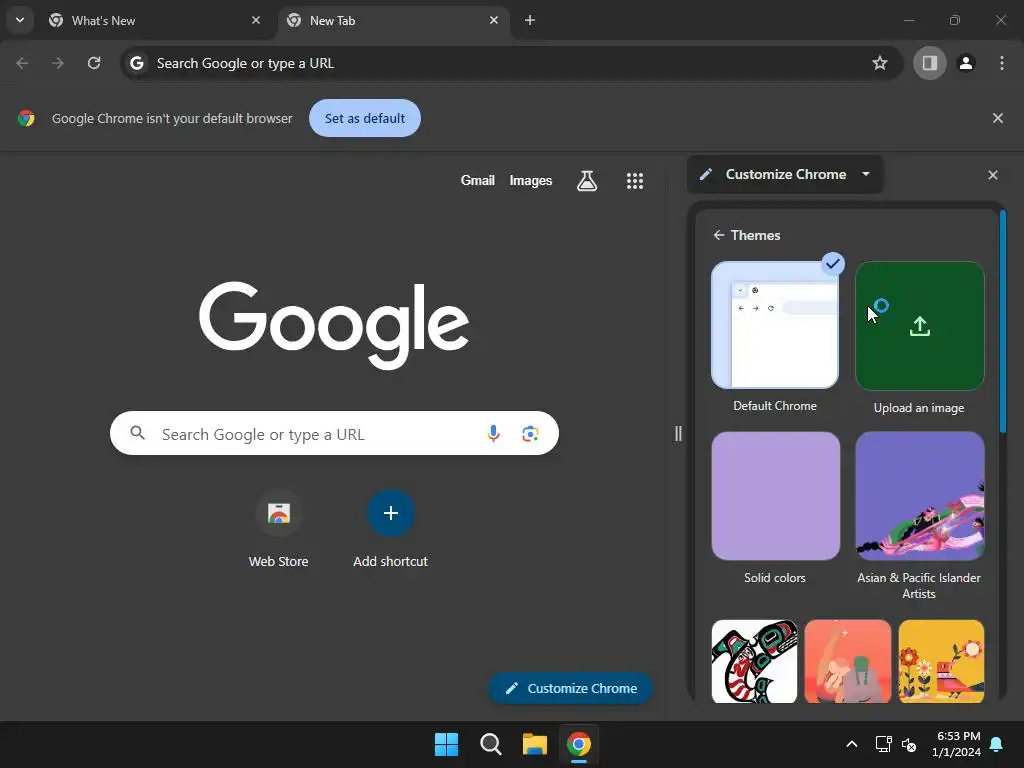
Task: Select the black and red Native art thumbnail
Action: click(x=754, y=662)
